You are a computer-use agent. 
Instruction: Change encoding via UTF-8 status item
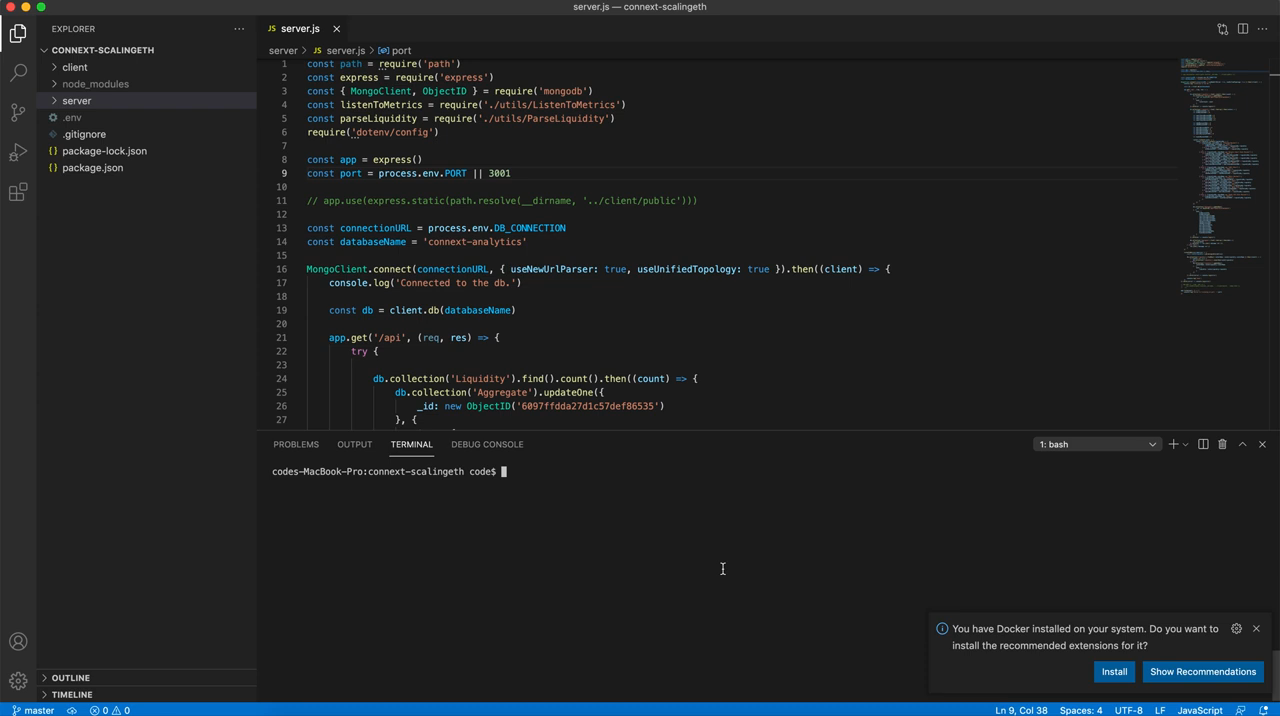pos(1128,710)
